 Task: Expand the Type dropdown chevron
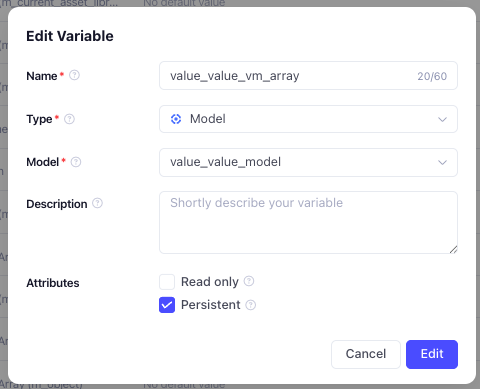point(442,119)
